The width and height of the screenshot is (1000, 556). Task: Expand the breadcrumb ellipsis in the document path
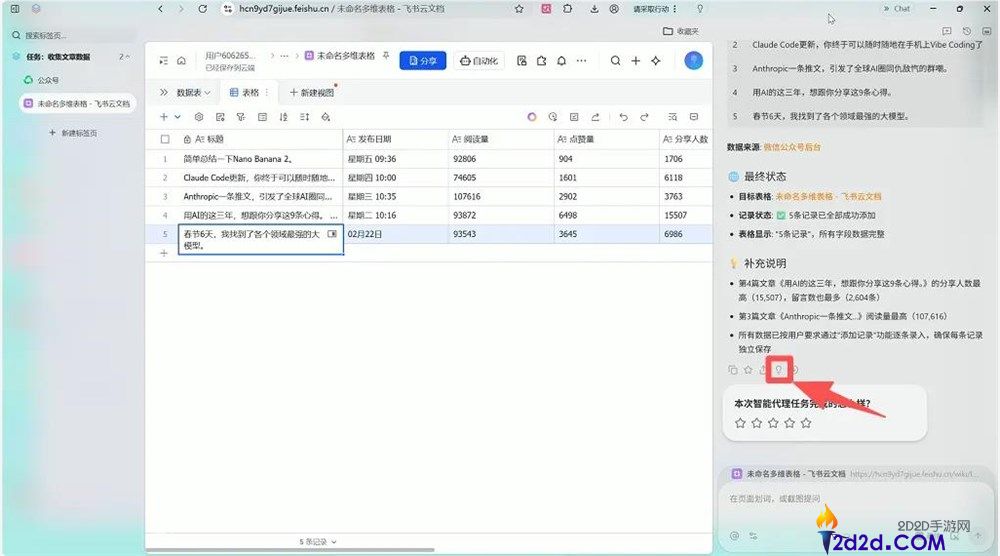point(284,55)
